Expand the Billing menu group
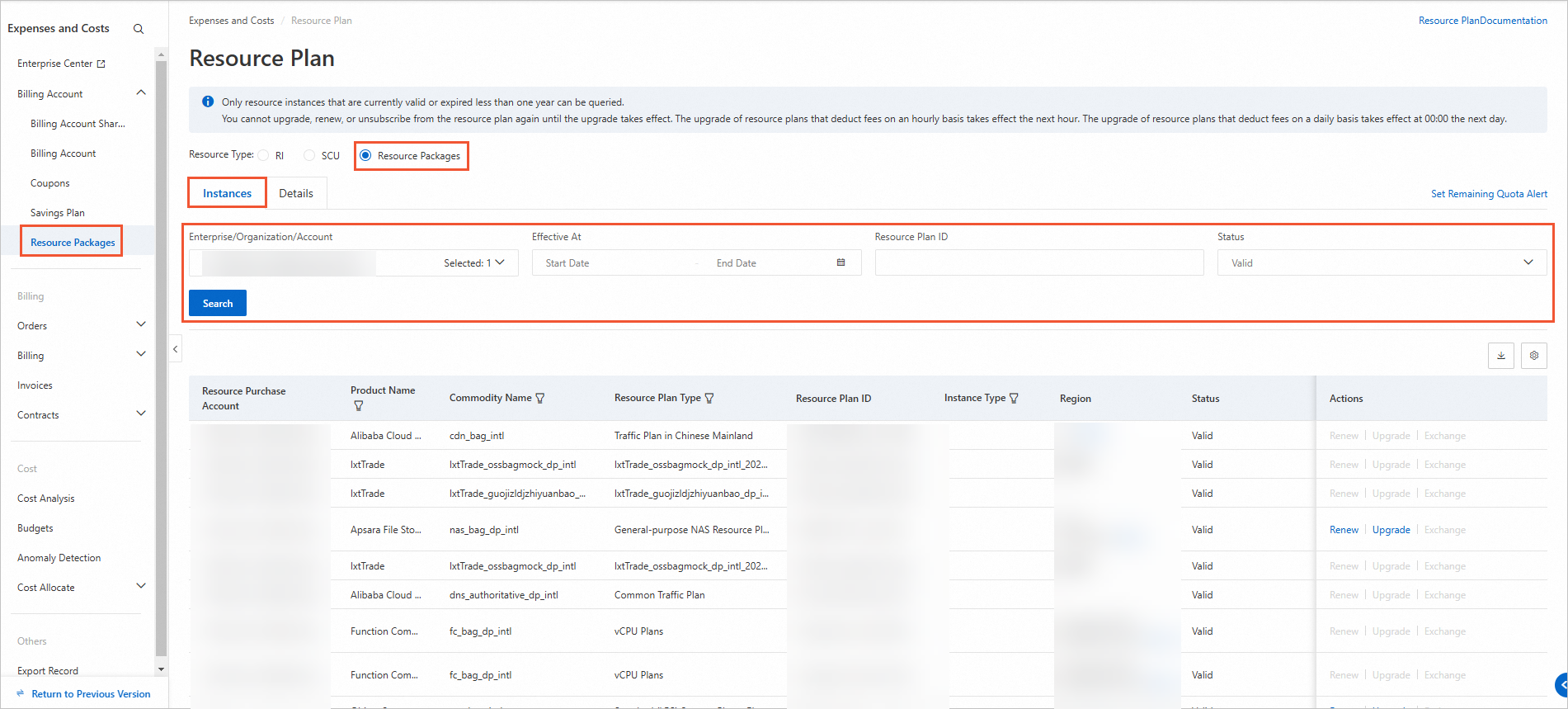 (x=141, y=354)
